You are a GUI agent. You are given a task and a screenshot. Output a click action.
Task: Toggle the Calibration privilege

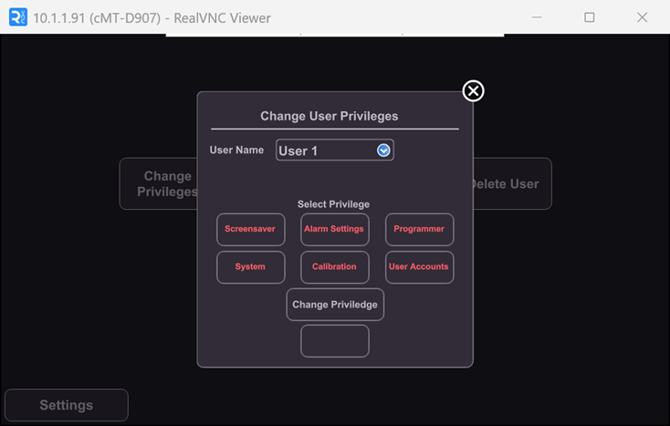pyautogui.click(x=335, y=267)
